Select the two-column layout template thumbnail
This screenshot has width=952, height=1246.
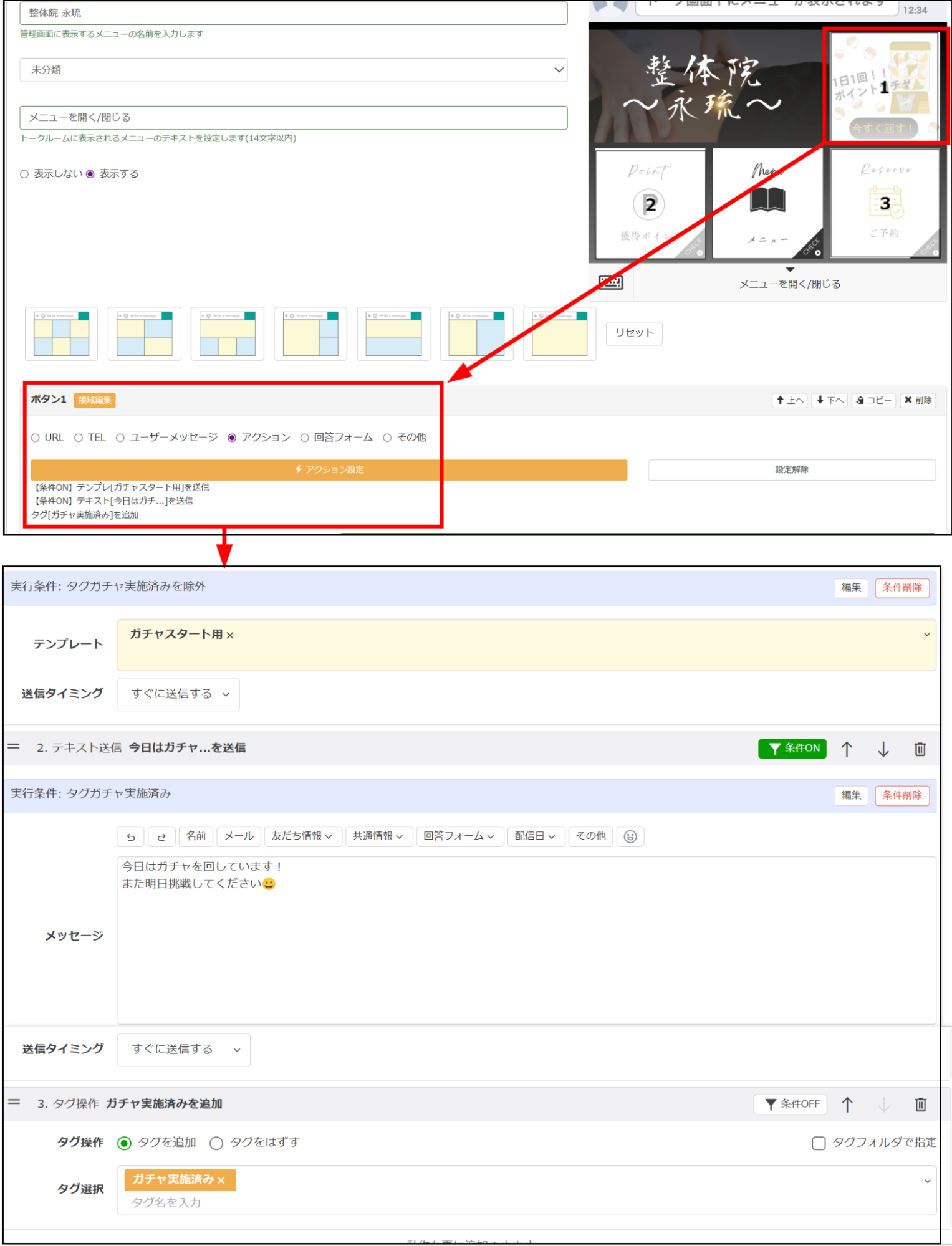click(477, 333)
